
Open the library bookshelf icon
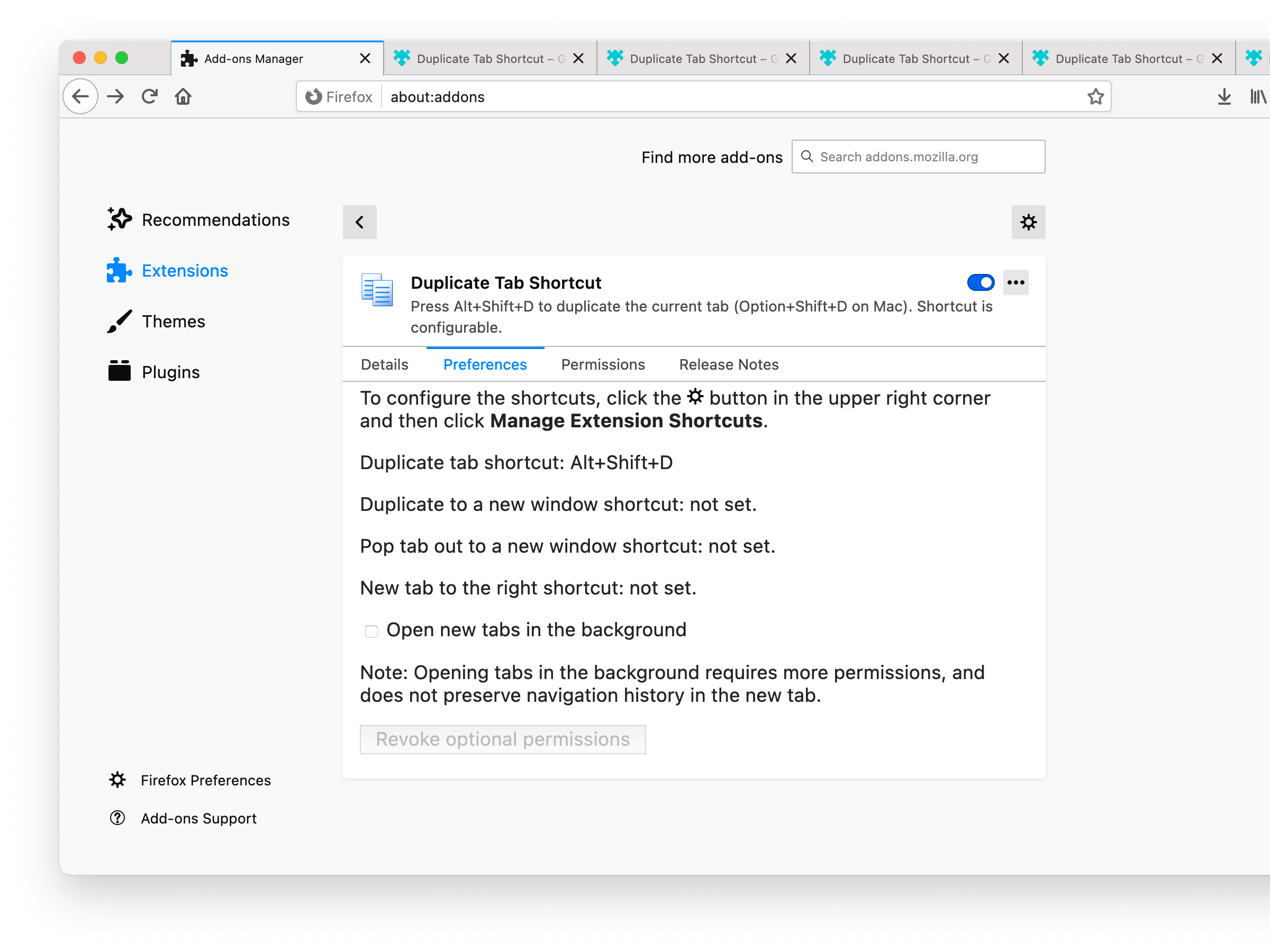(x=1257, y=96)
